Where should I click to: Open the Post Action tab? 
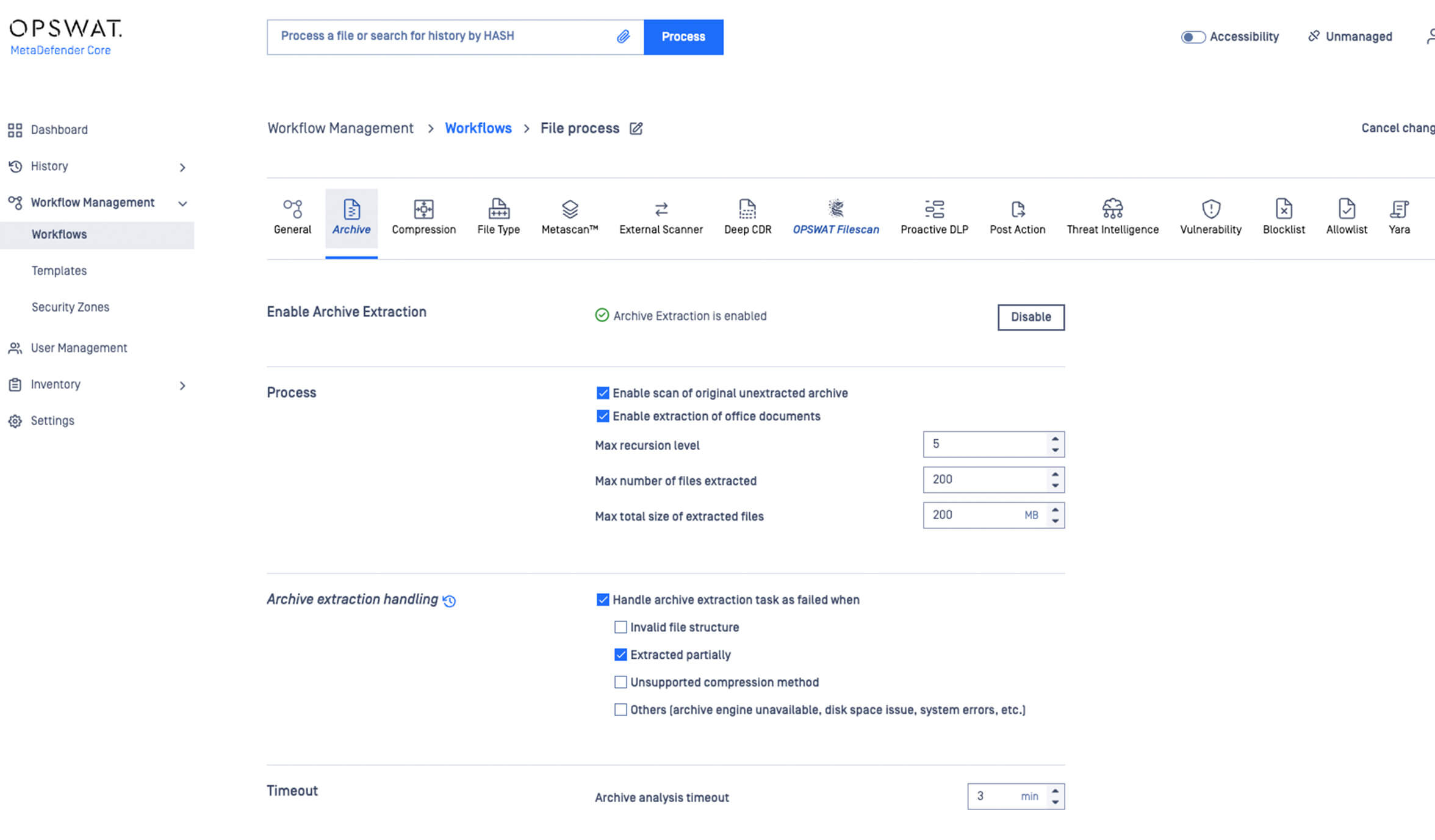tap(1017, 209)
